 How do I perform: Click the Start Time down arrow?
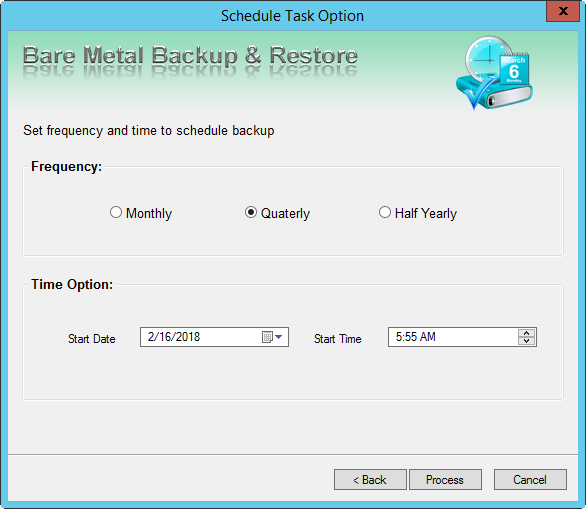coord(527,341)
